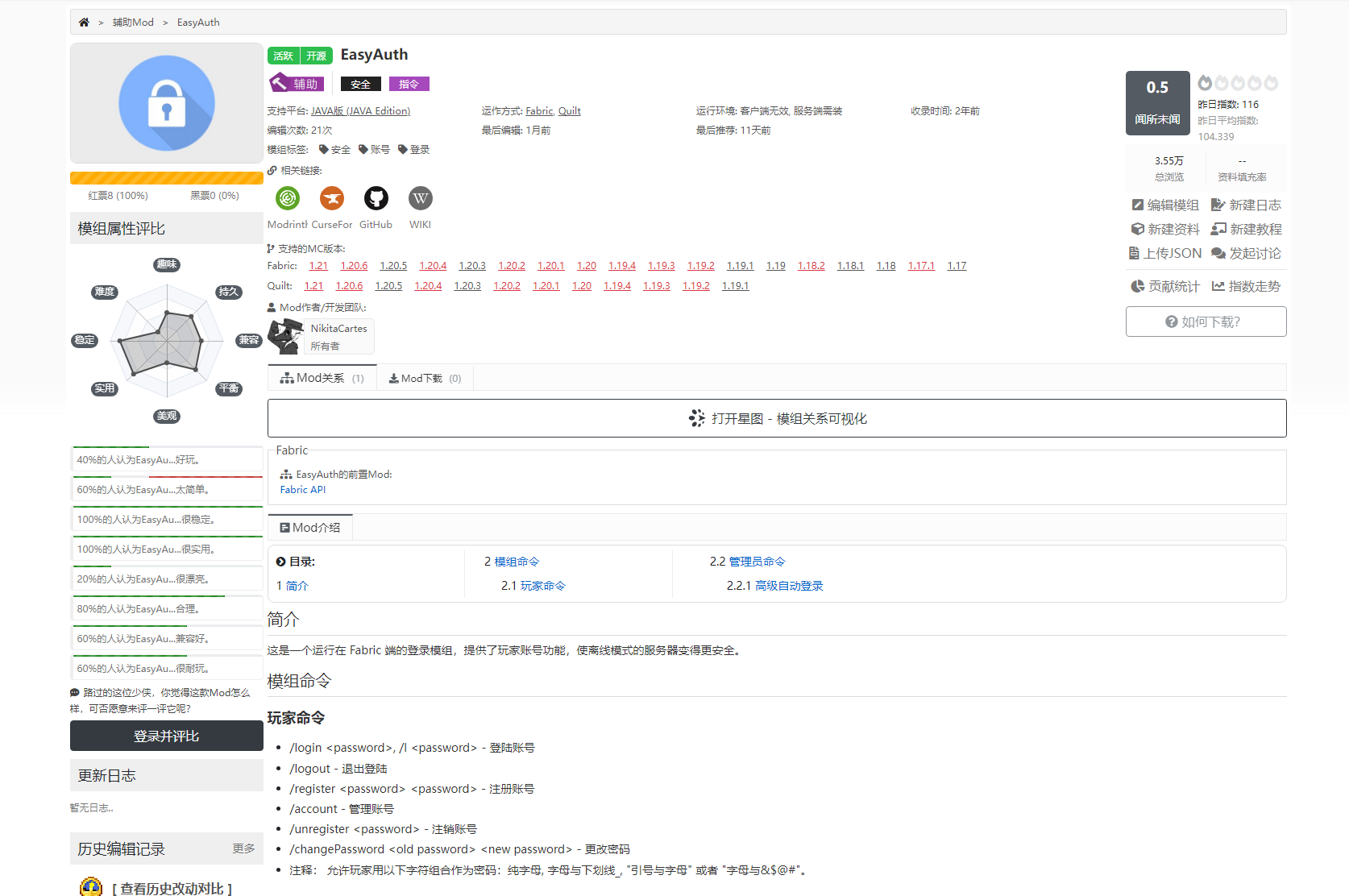Screen dimensions: 1349x896
Task: Select Quilt version 1.21
Action: coord(313,286)
